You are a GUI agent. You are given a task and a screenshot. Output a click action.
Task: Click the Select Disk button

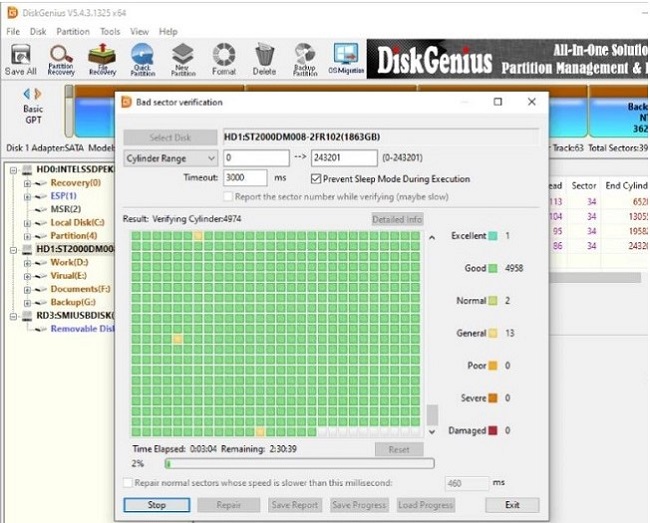pos(170,137)
